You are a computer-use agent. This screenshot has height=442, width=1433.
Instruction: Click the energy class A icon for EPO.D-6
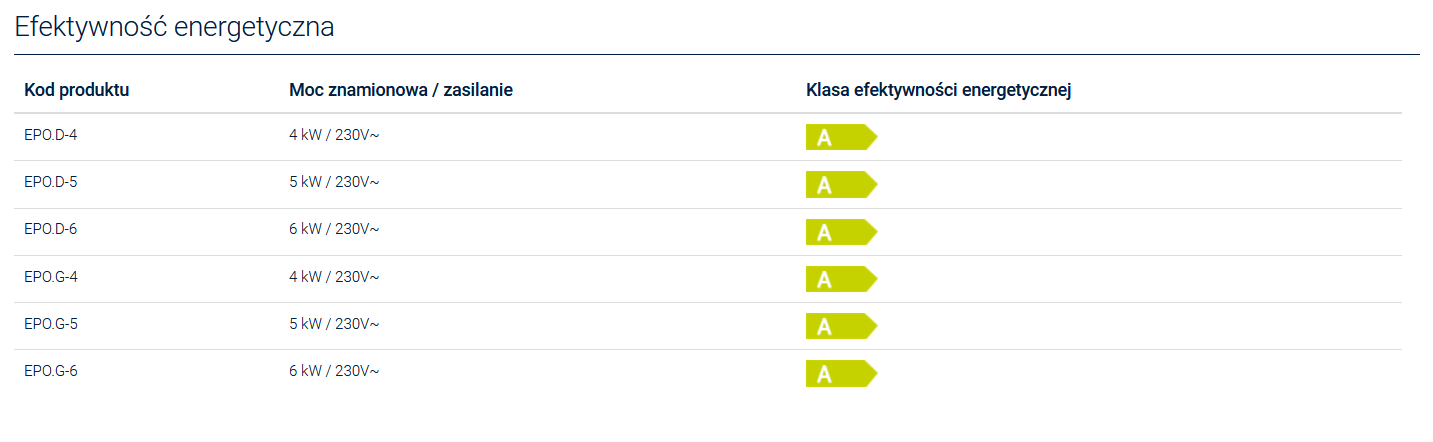[840, 232]
